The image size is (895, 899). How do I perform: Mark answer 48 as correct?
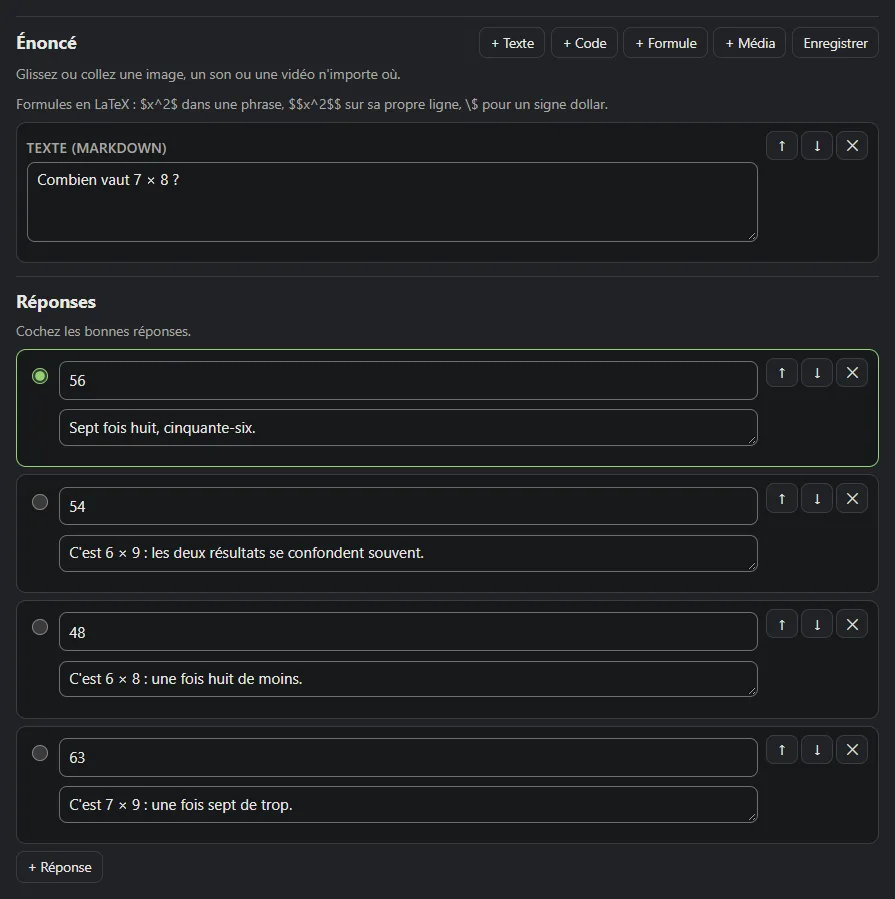[40, 627]
